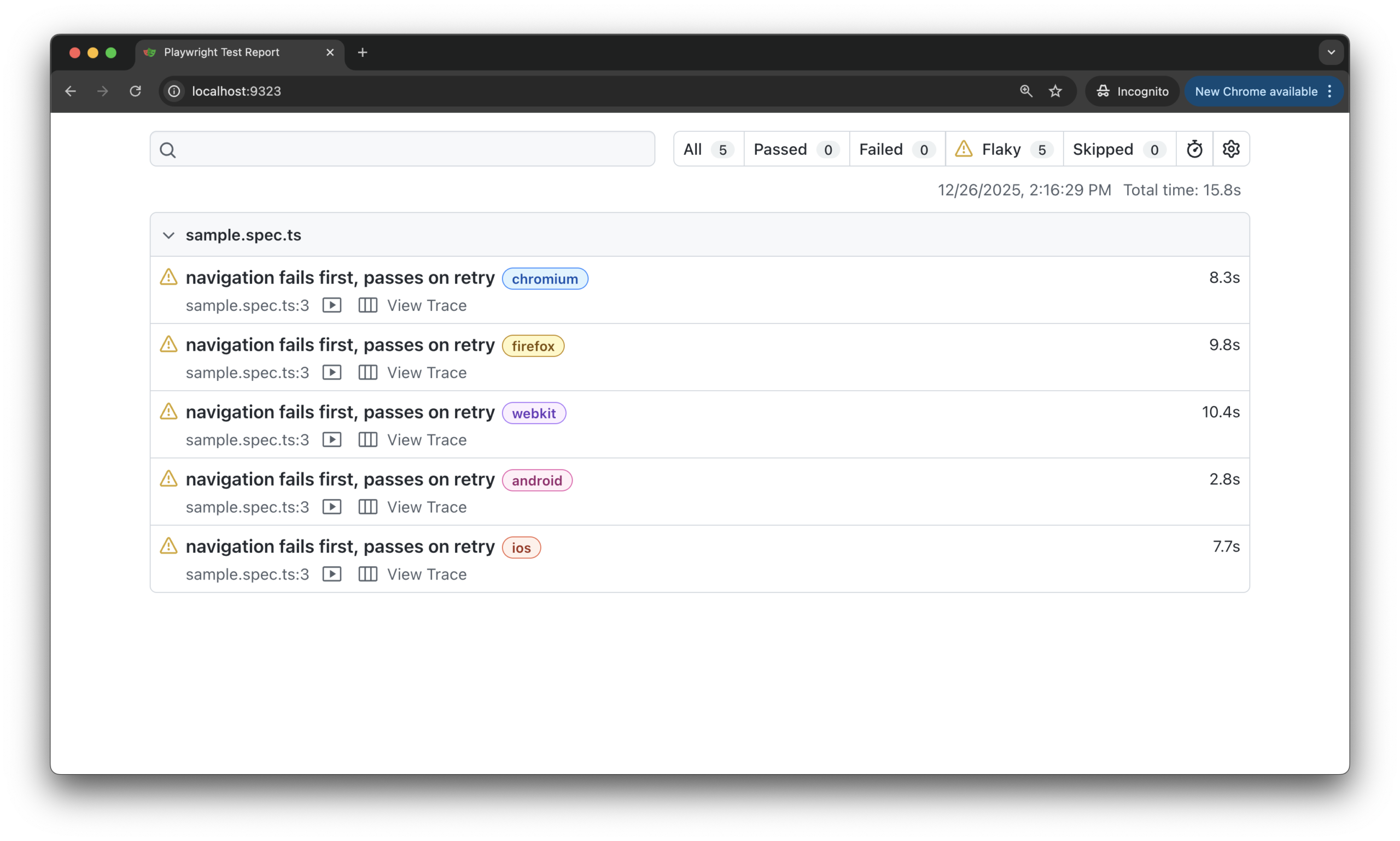Filter by Flaky tests
Screen dimensions: 1400x841
click(1004, 149)
